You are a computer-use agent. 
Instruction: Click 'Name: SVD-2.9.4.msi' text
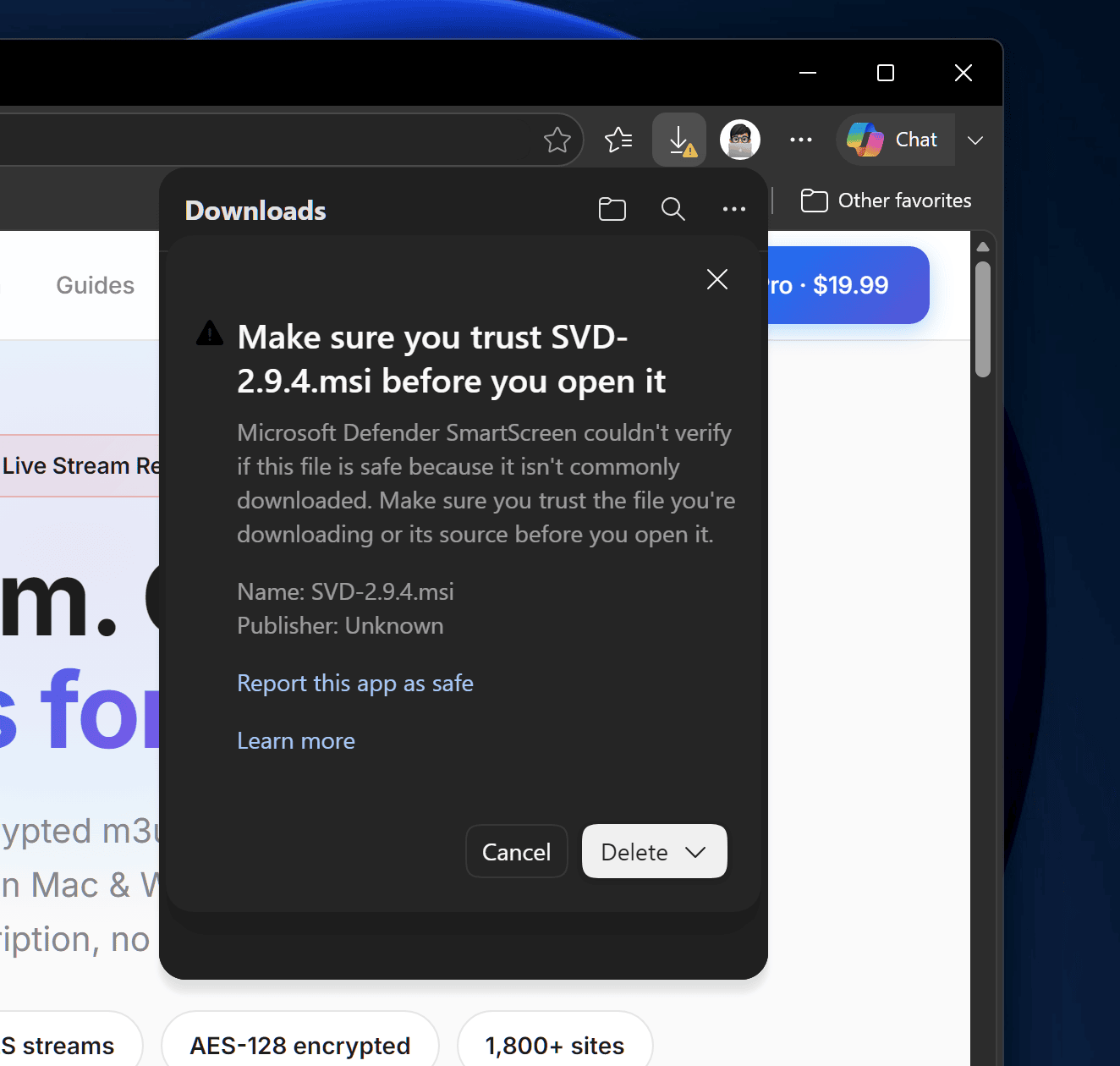345,591
